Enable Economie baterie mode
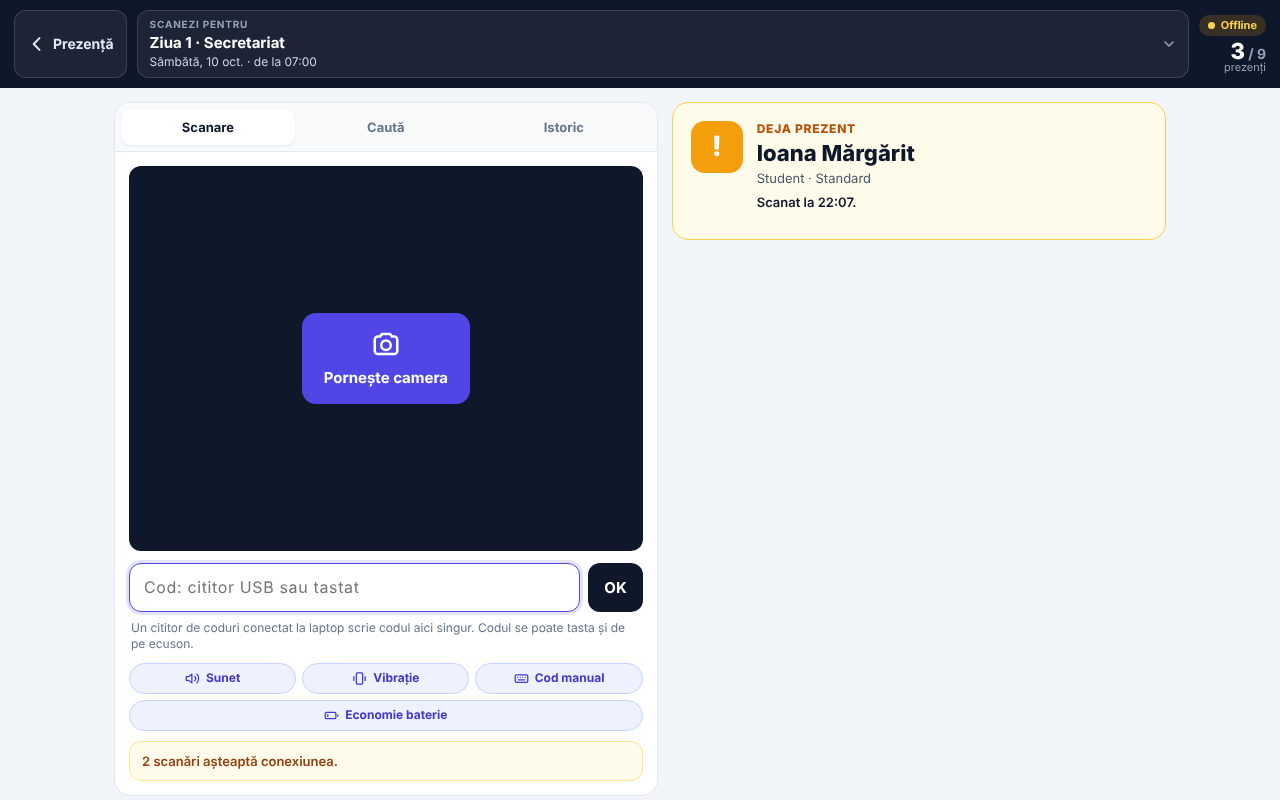This screenshot has height=800, width=1280. [386, 715]
